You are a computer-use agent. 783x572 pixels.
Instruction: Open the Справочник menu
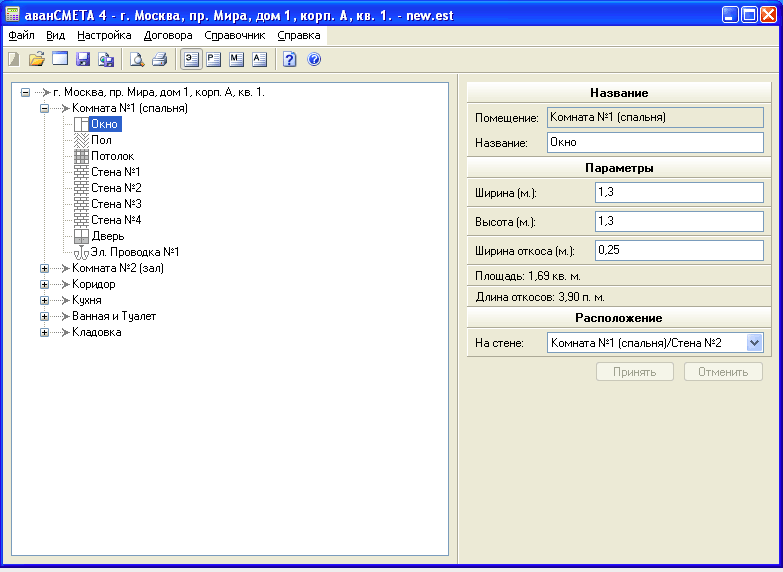234,35
